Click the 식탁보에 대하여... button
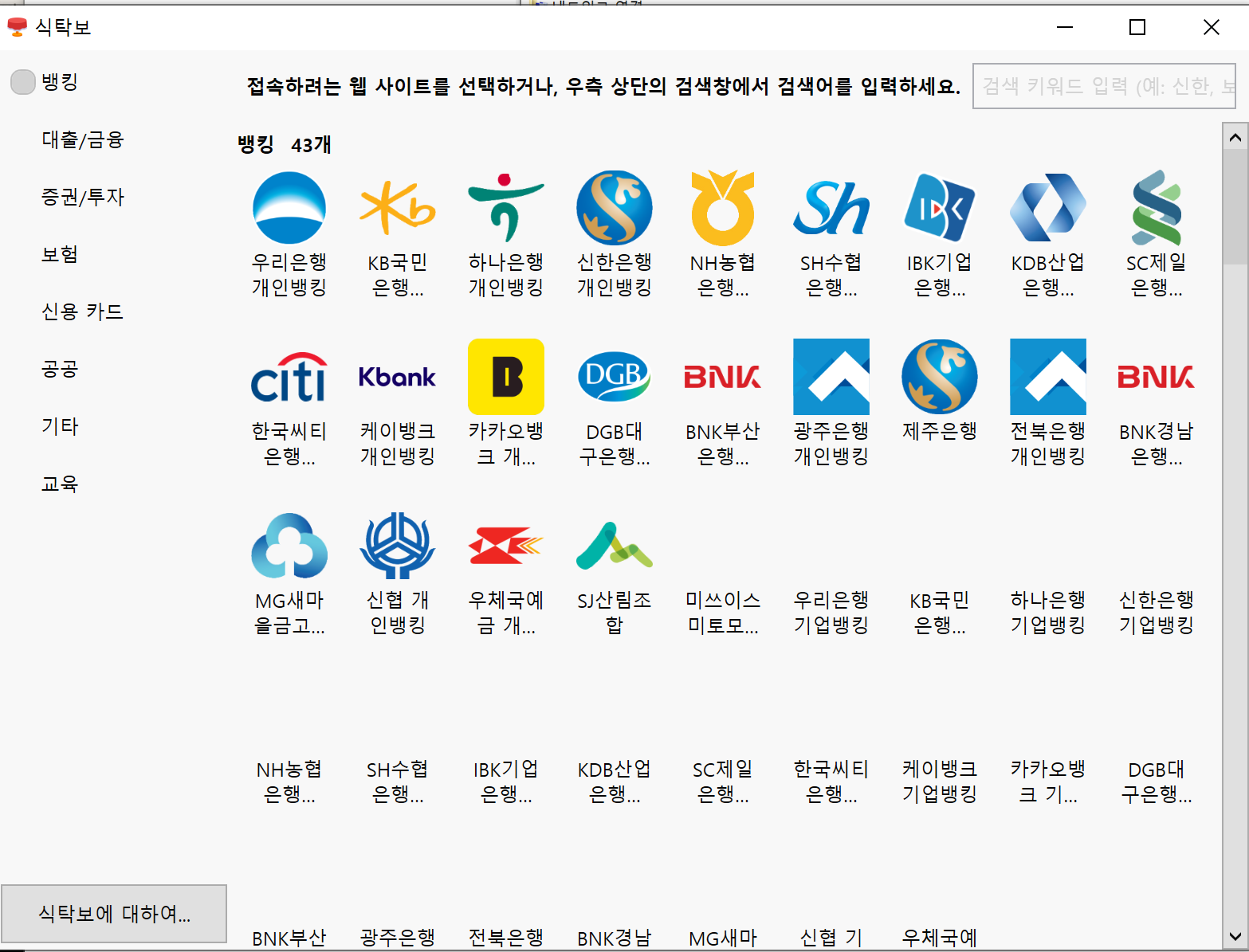The width and height of the screenshot is (1249, 952). point(114,913)
